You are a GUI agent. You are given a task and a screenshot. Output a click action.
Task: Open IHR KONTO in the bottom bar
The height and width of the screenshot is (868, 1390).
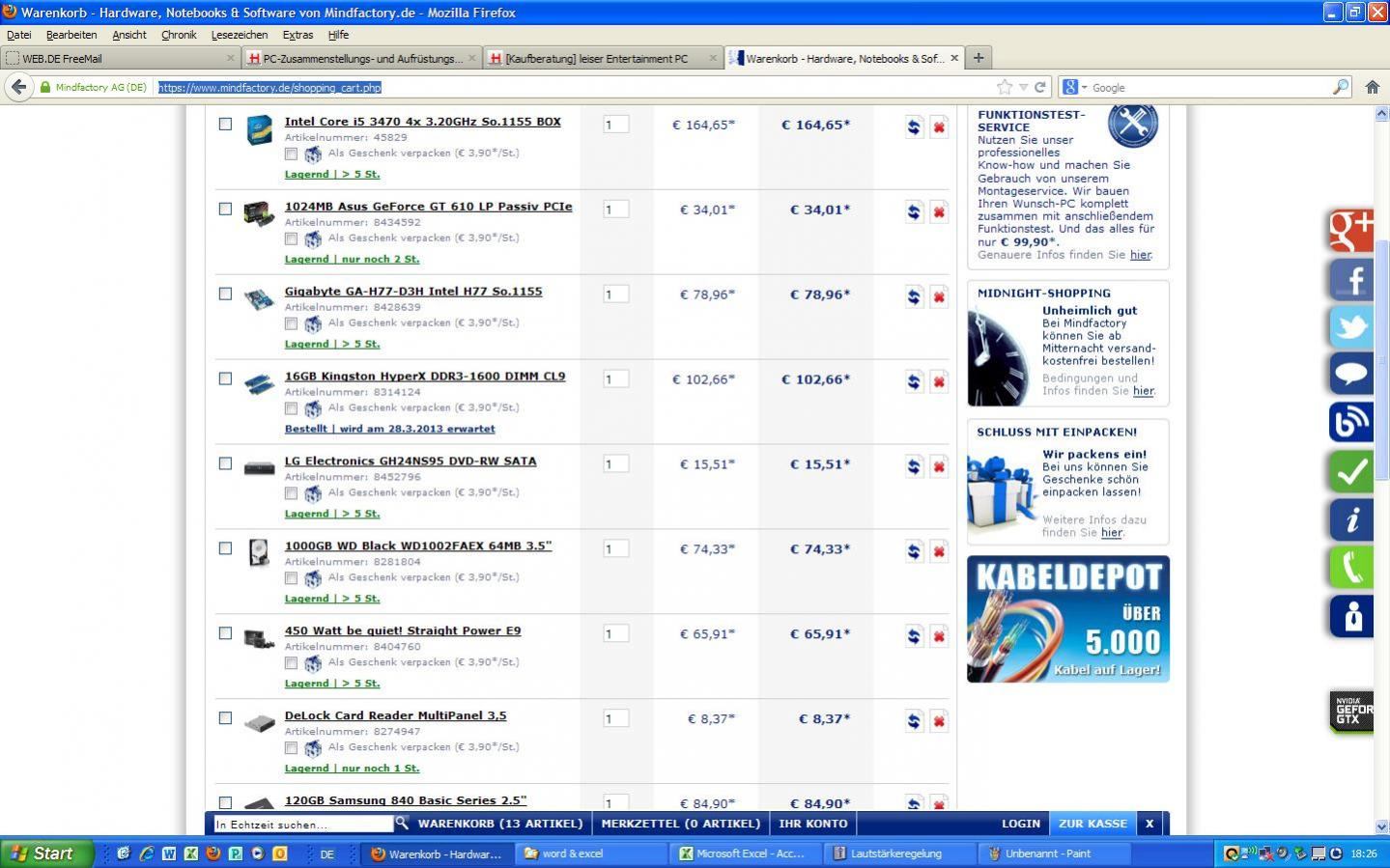click(813, 824)
